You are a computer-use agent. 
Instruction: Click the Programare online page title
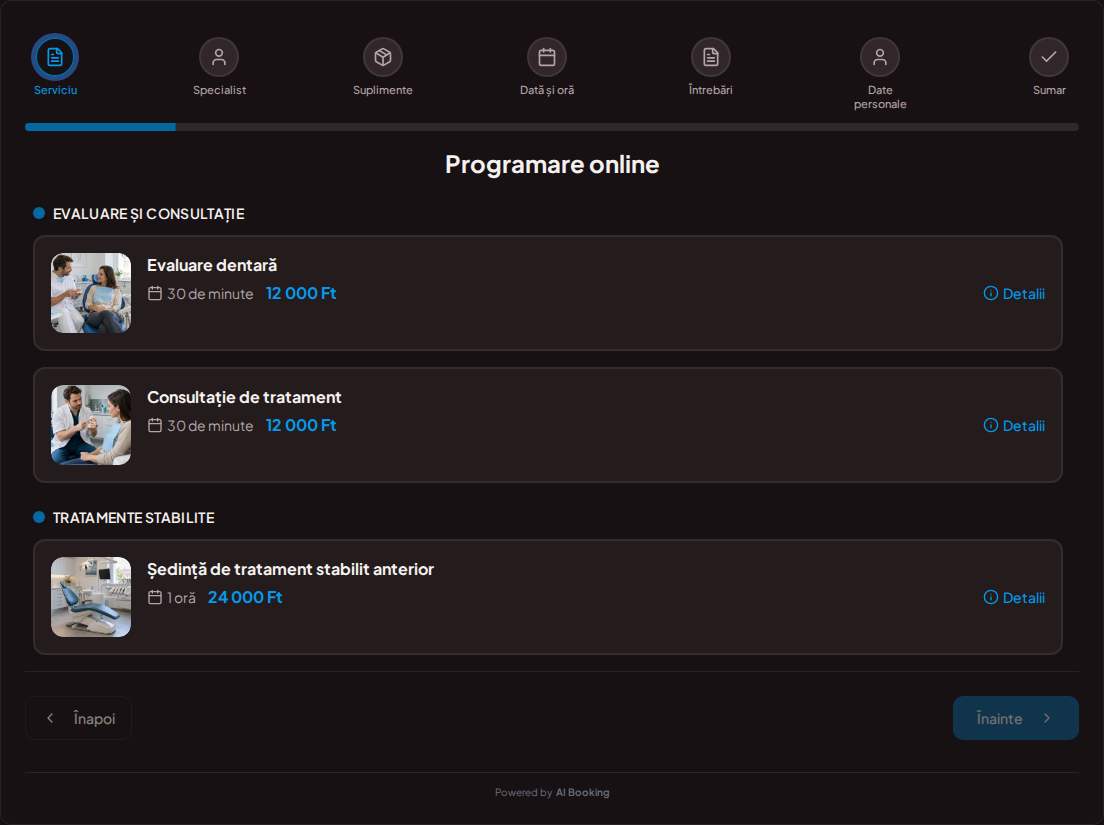(552, 164)
